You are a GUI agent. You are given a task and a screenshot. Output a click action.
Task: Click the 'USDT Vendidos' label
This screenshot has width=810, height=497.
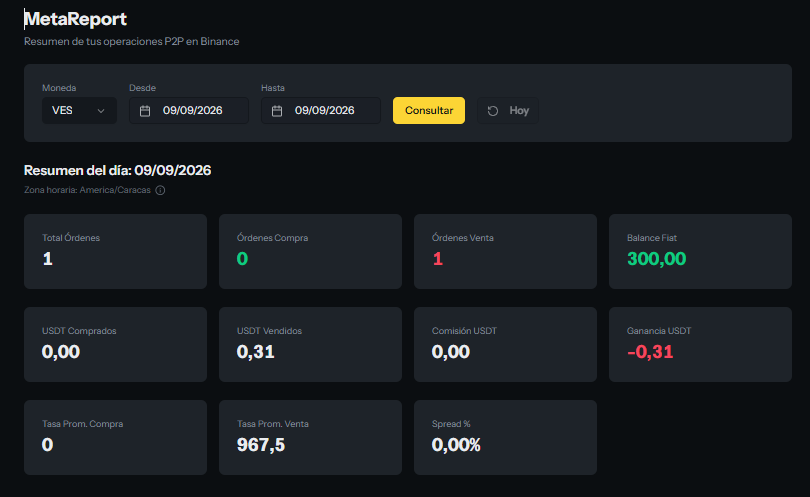pos(269,331)
